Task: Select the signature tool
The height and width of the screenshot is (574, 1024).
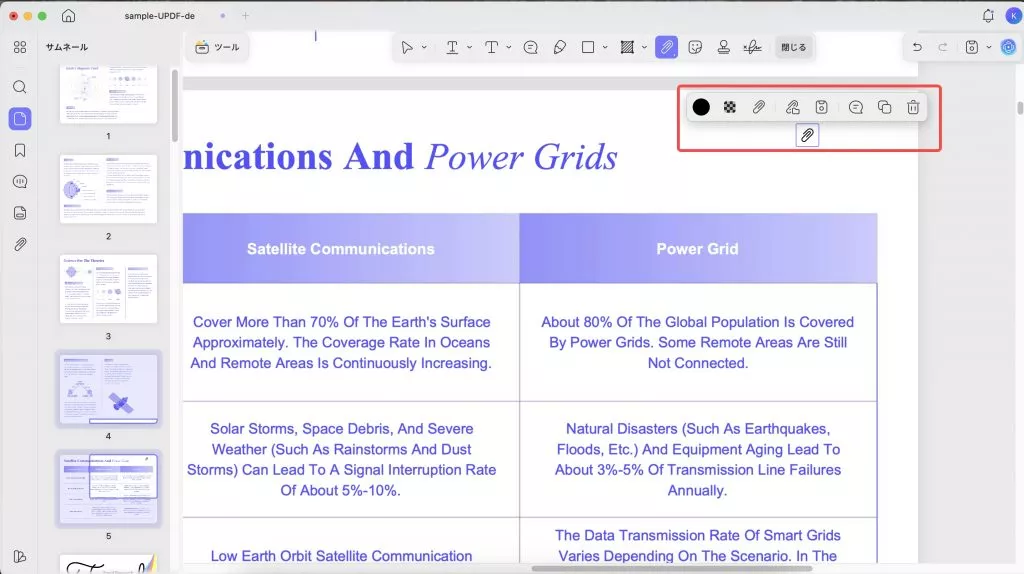Action: pos(752,47)
